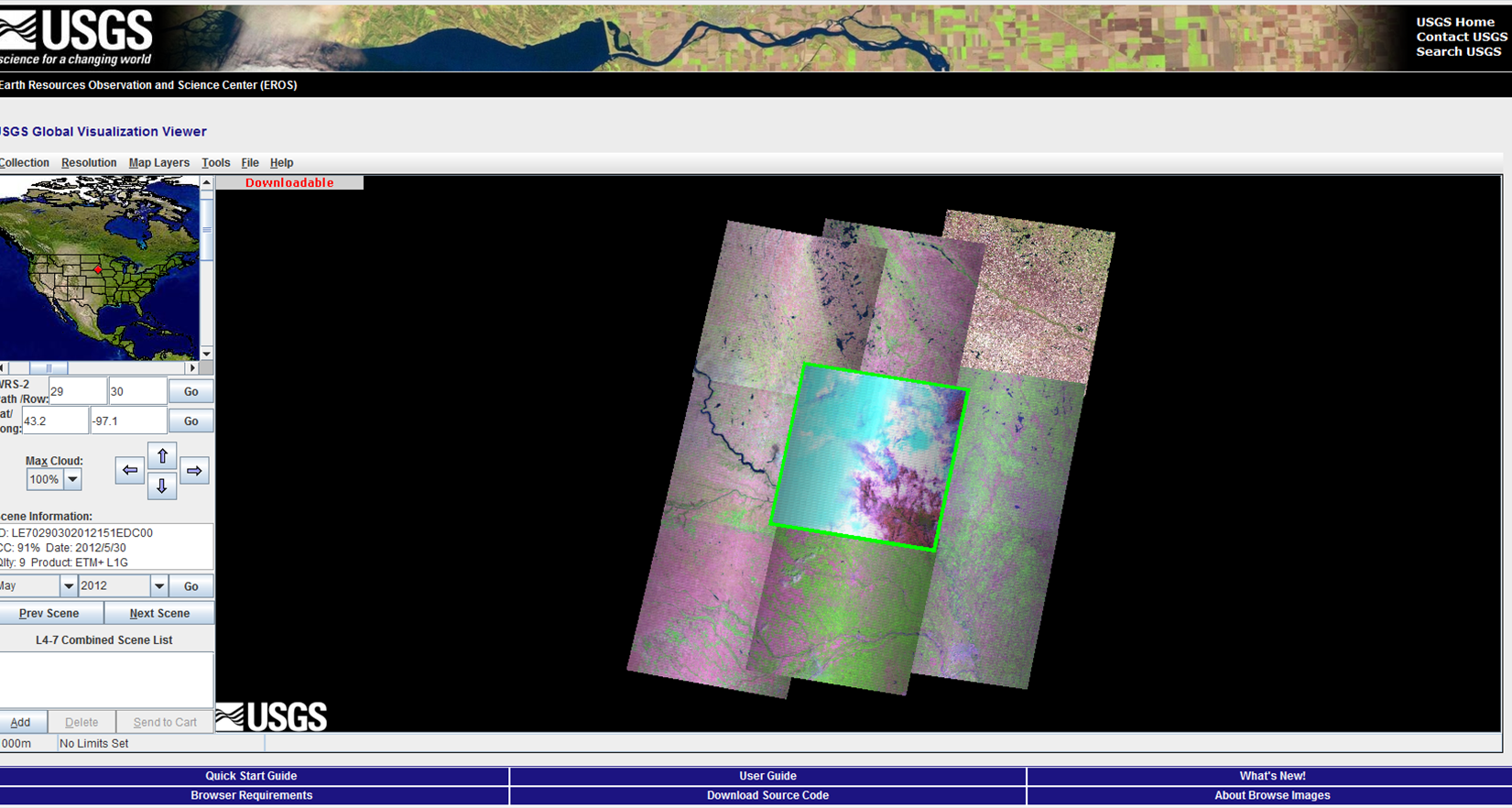This screenshot has height=808, width=1512.
Task: Click the right arrow navigation button
Action: tap(194, 471)
